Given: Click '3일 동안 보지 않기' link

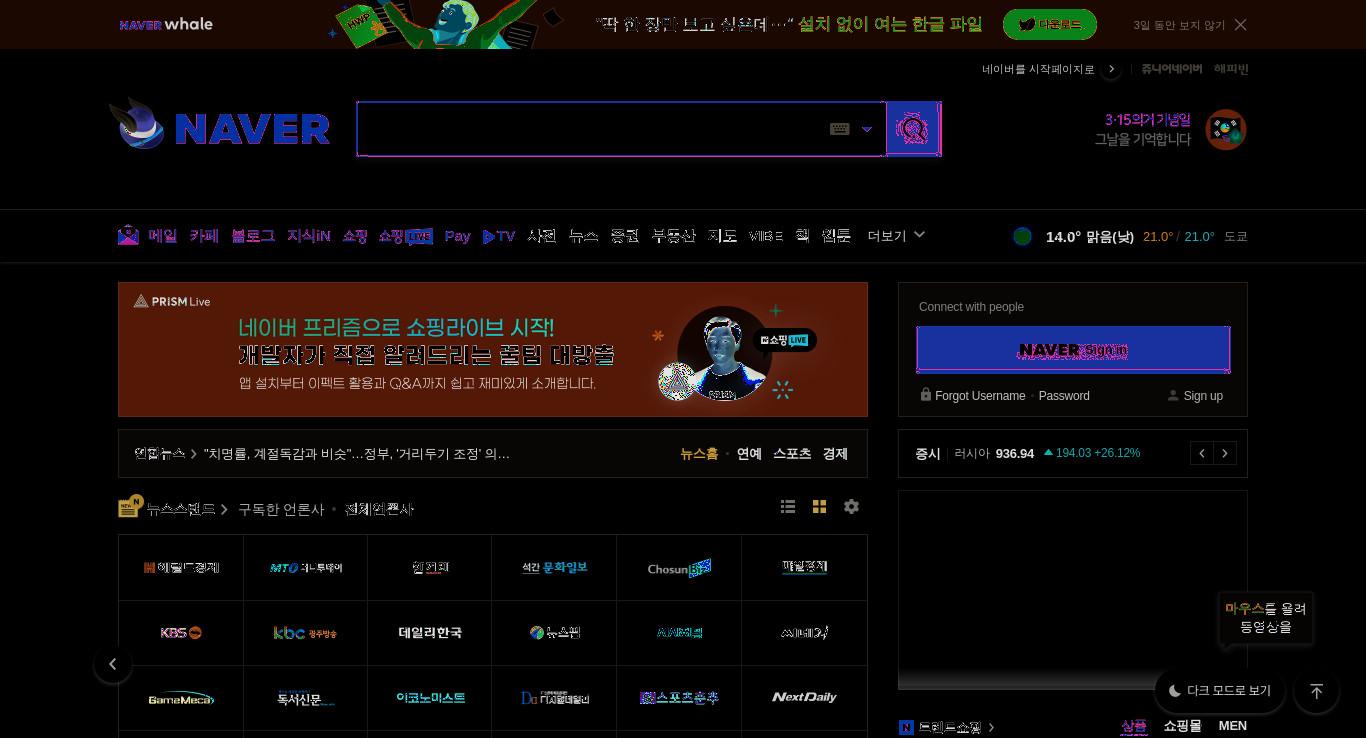Looking at the screenshot, I should 1179,25.
